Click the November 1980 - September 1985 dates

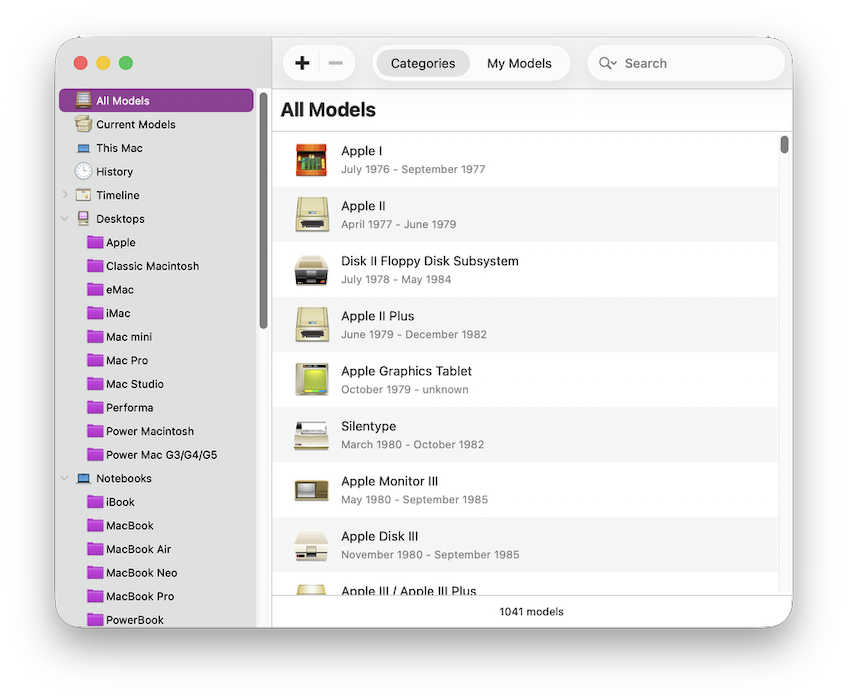tap(430, 554)
